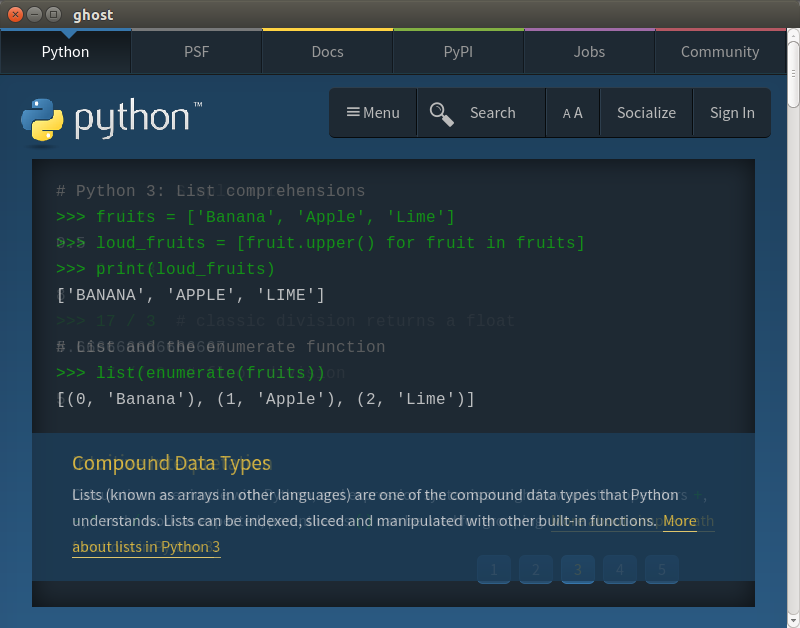Screen dimensions: 800x628
Task: Open the Socialize dropdown
Action: (646, 113)
